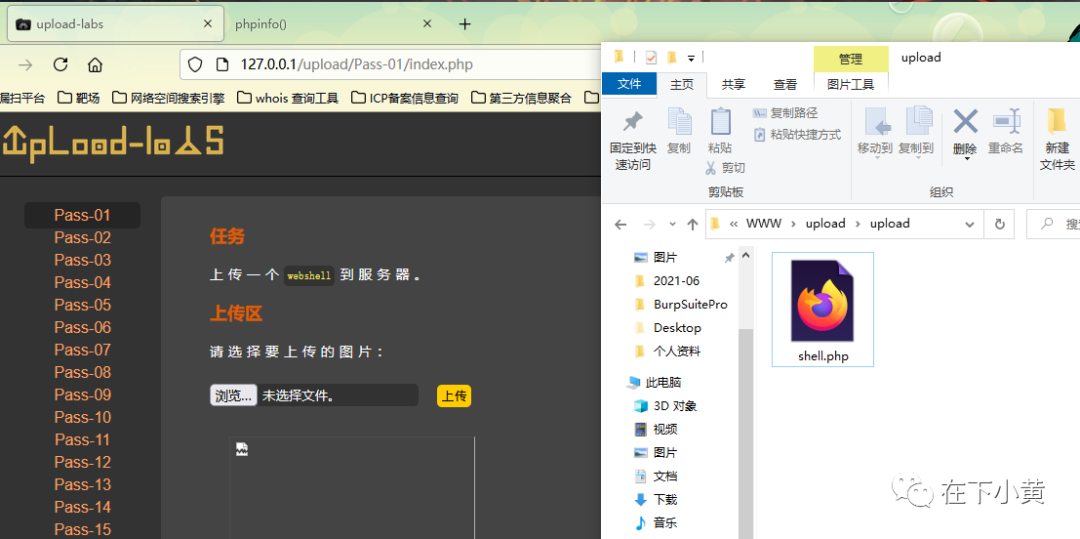Click the 管理 contextual tab header
Screen dimensions: 1080x539
pos(851,59)
